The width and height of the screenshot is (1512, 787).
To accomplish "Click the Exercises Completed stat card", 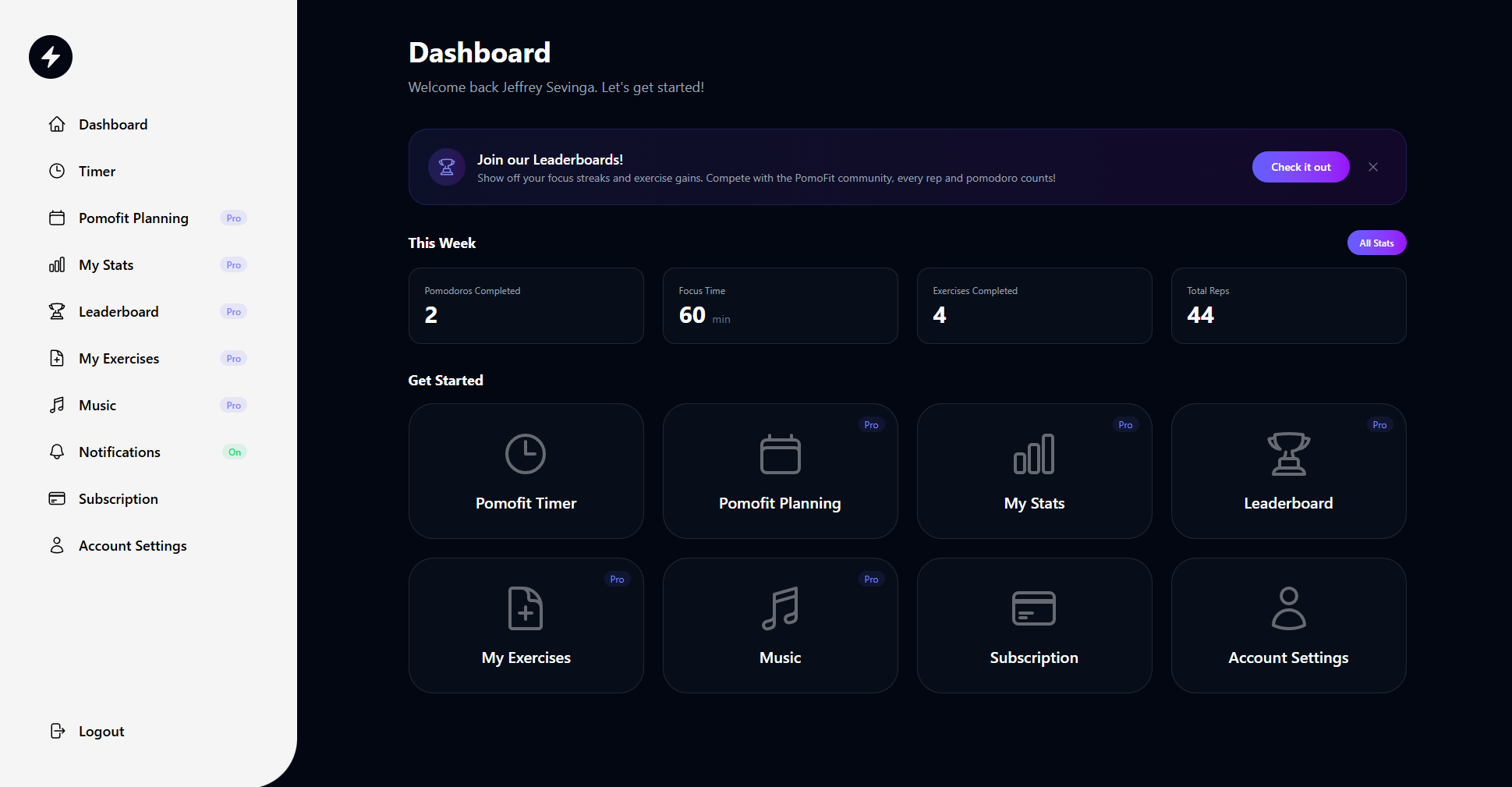I will coord(1035,306).
